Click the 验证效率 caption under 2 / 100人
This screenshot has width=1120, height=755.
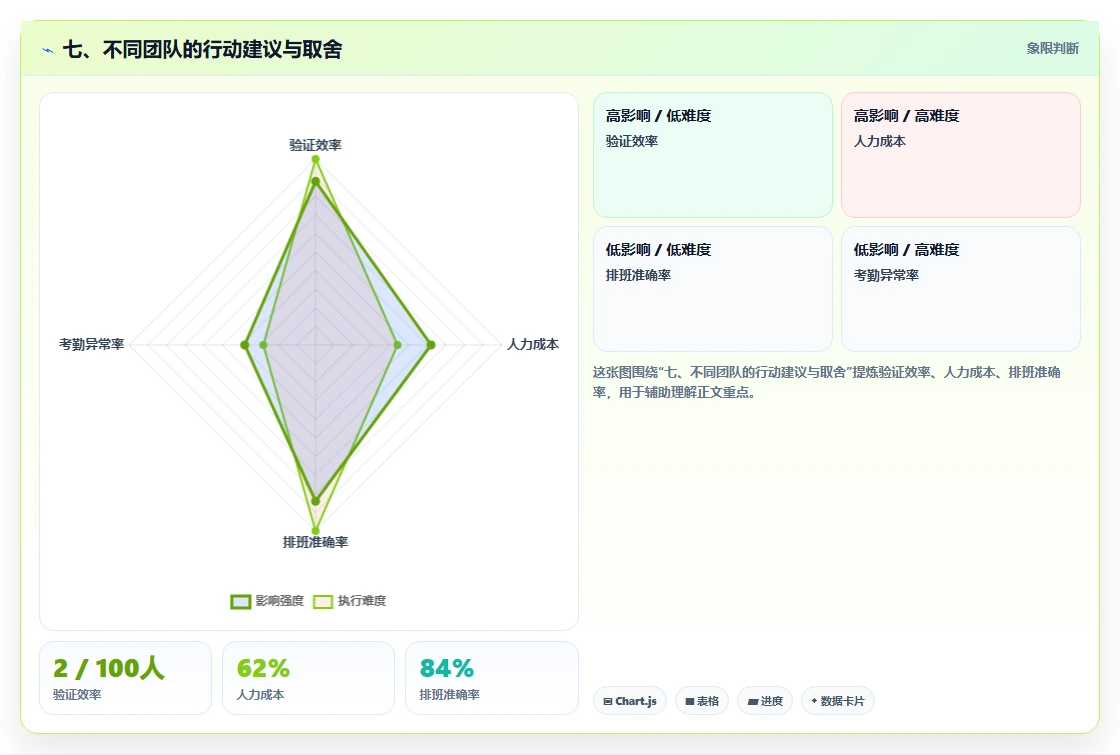tap(77, 694)
